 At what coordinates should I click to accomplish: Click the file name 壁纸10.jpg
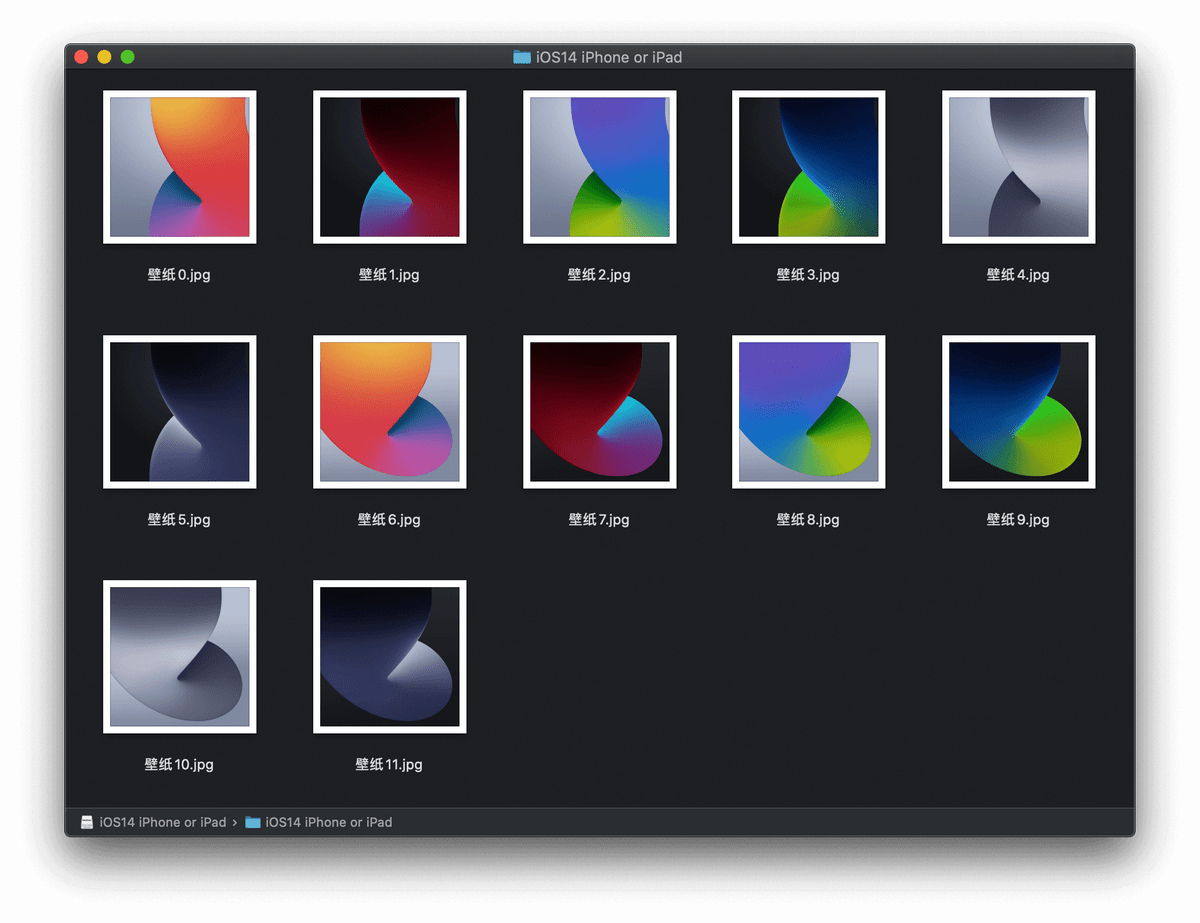coord(179,765)
